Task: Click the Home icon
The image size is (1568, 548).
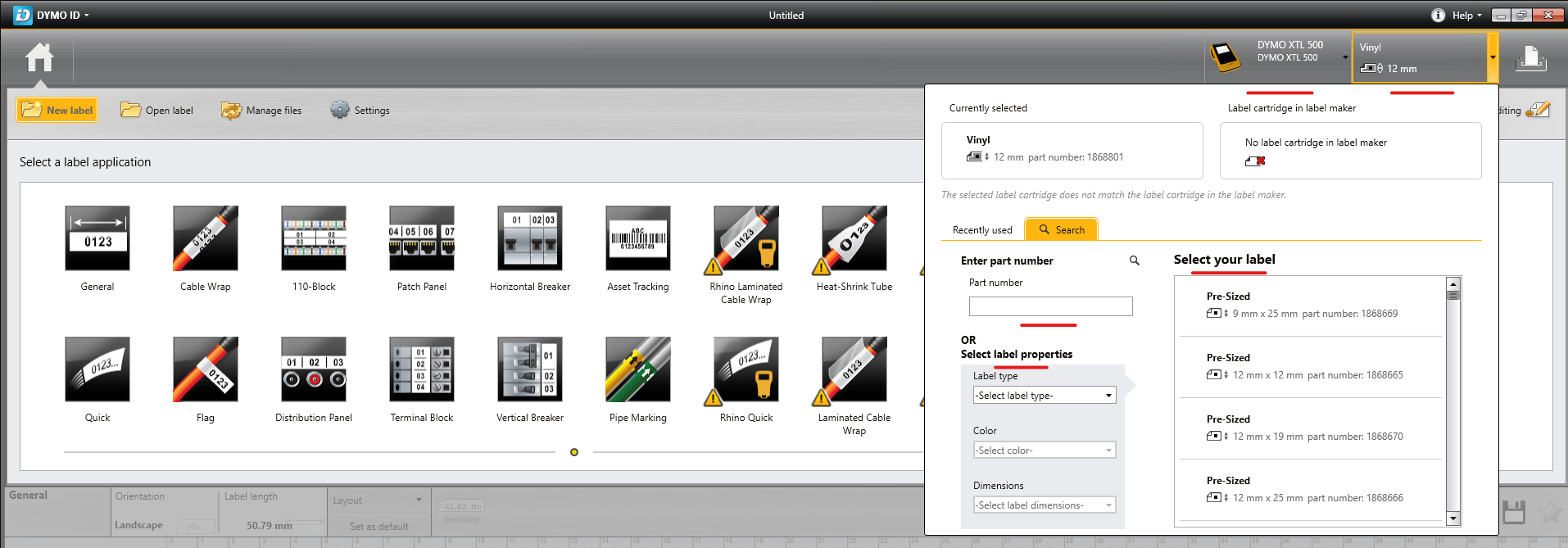Action: pyautogui.click(x=39, y=58)
